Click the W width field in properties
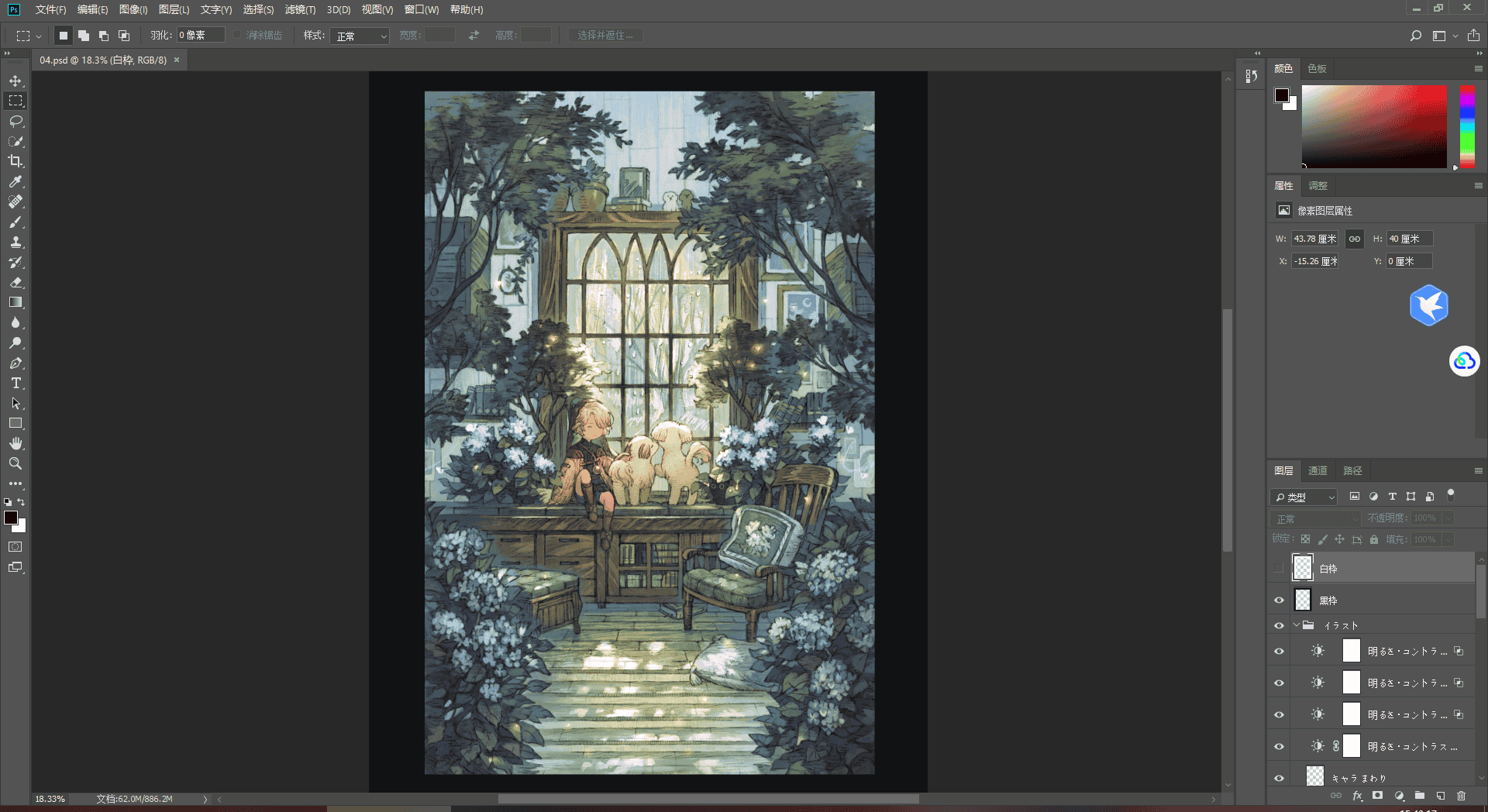The height and width of the screenshot is (812, 1488). pyautogui.click(x=1315, y=239)
